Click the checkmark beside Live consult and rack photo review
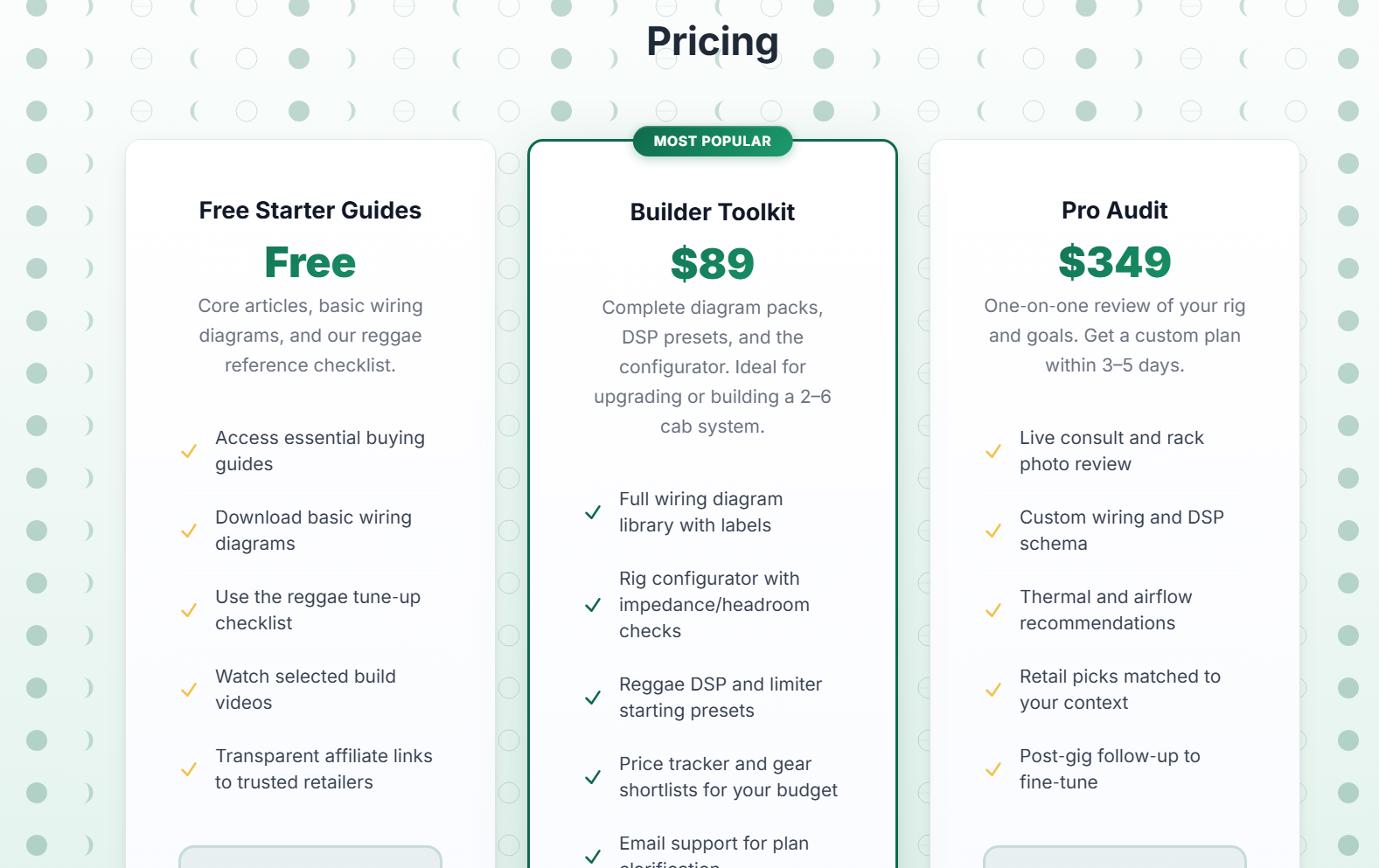 coord(993,451)
